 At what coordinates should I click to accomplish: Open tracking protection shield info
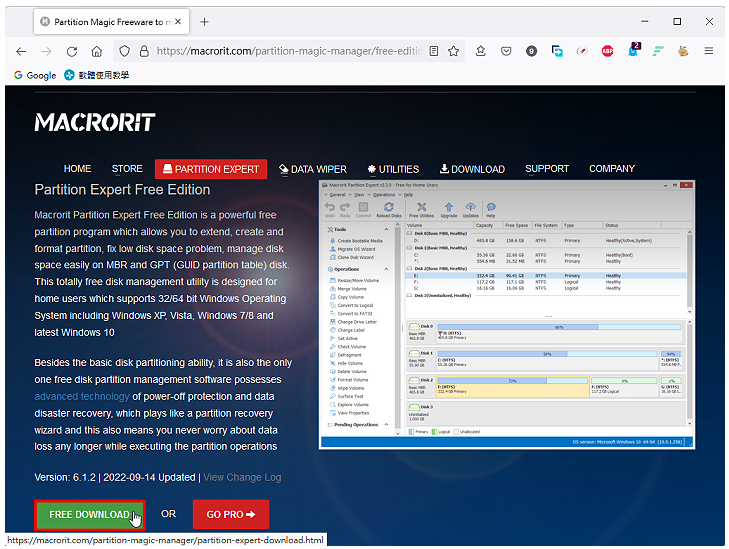124,51
